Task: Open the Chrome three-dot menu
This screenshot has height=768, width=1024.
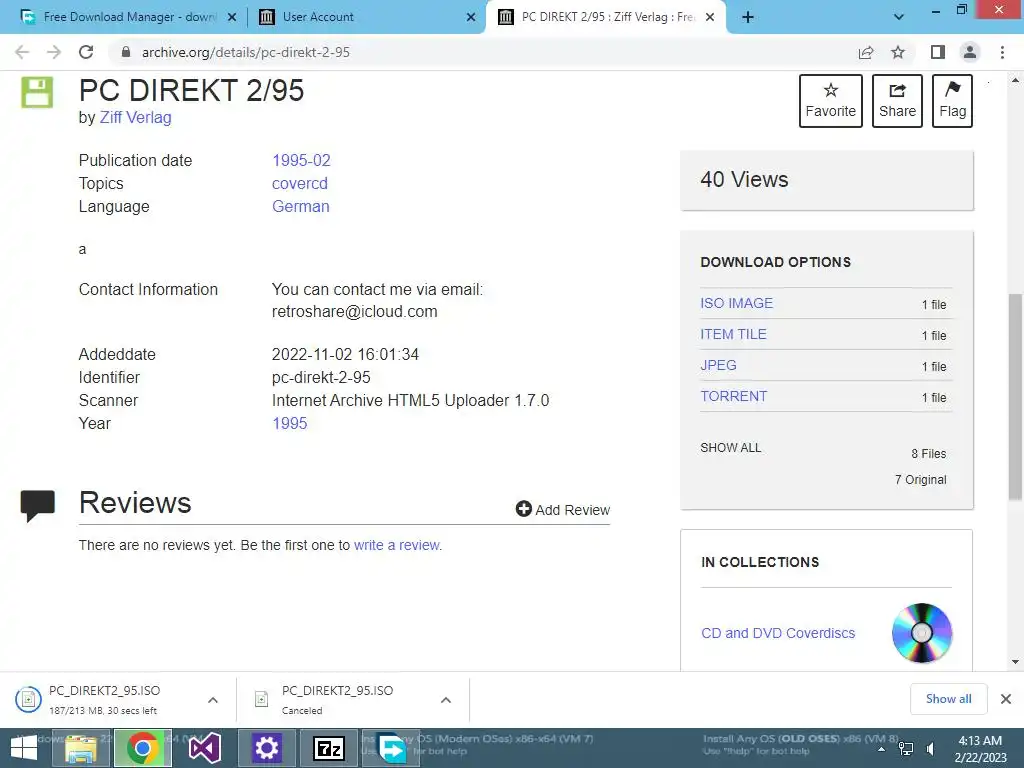Action: pos(1002,52)
